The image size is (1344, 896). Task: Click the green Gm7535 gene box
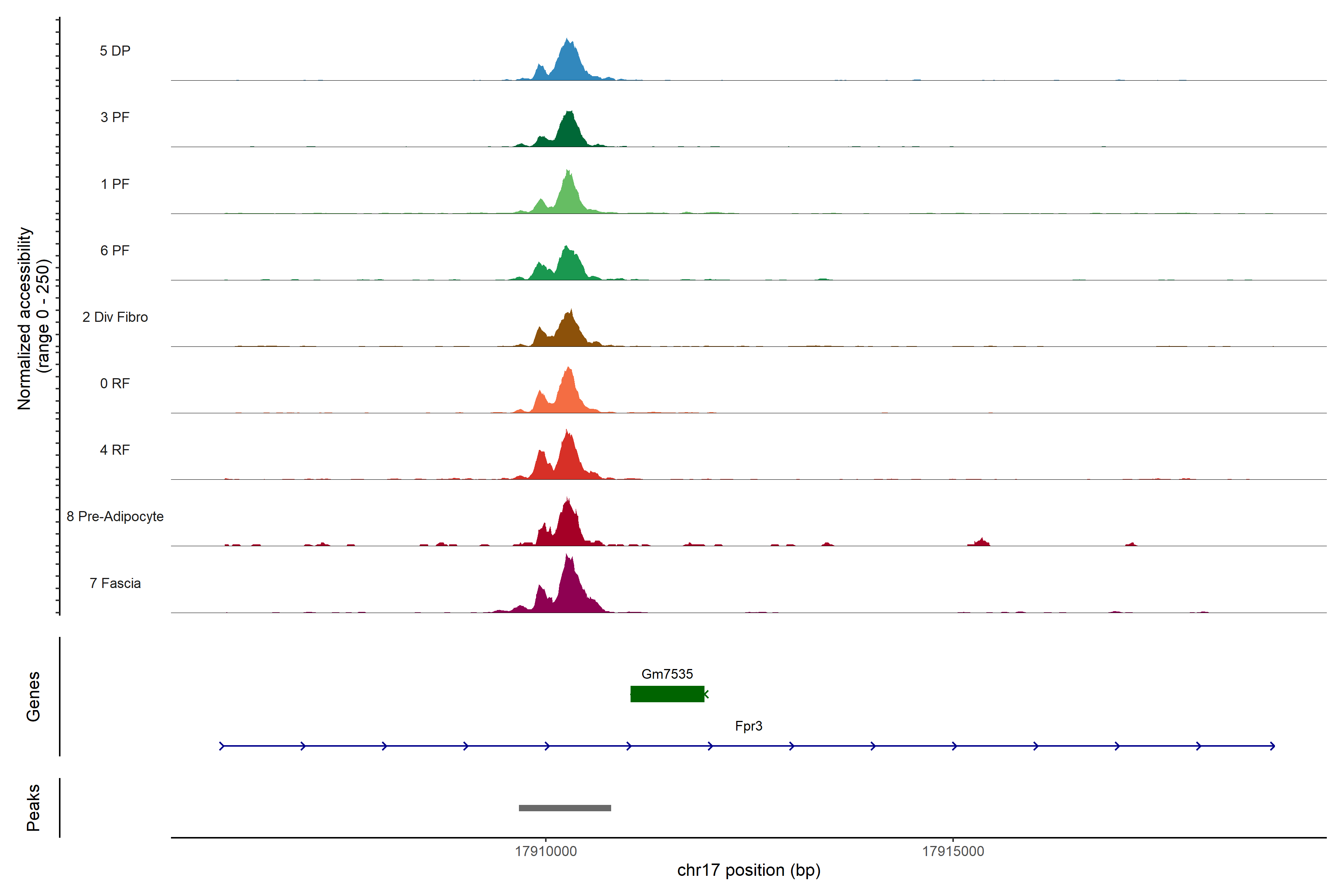[x=667, y=694]
